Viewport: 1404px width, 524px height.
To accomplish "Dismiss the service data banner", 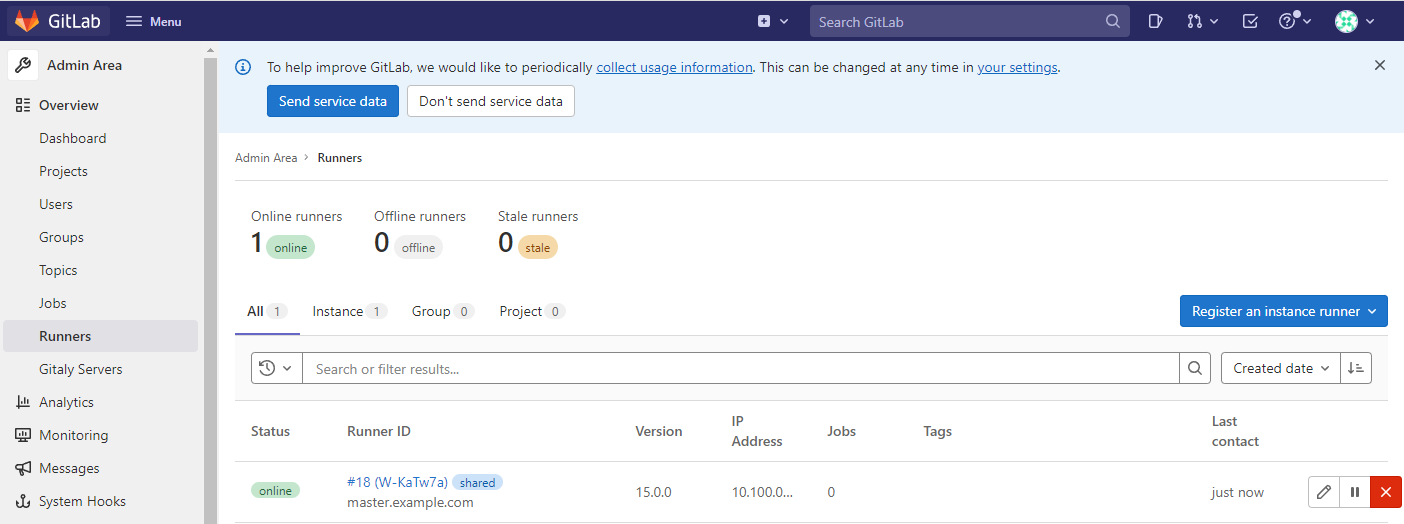I will pyautogui.click(x=1380, y=65).
